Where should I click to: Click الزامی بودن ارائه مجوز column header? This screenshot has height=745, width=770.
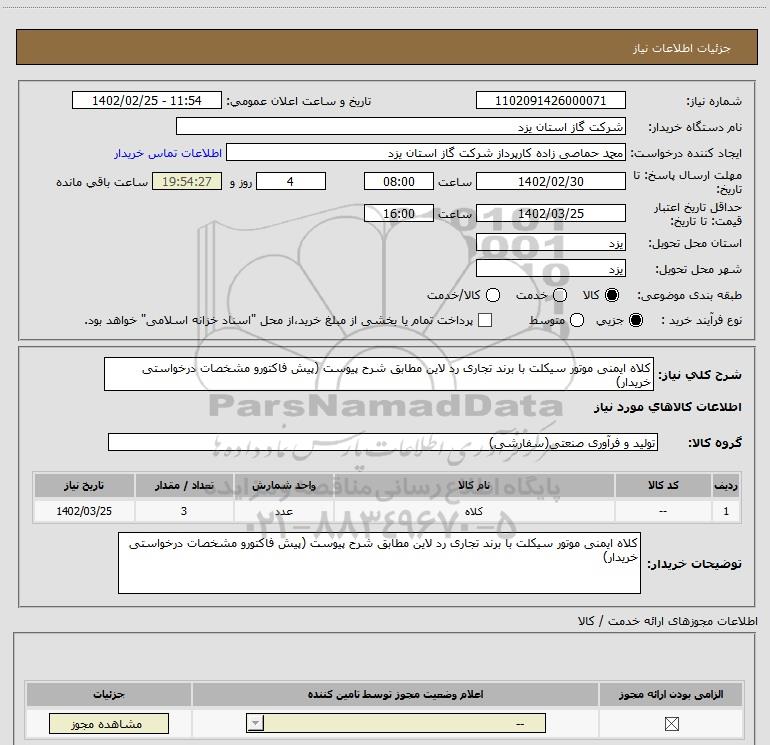pyautogui.click(x=671, y=694)
